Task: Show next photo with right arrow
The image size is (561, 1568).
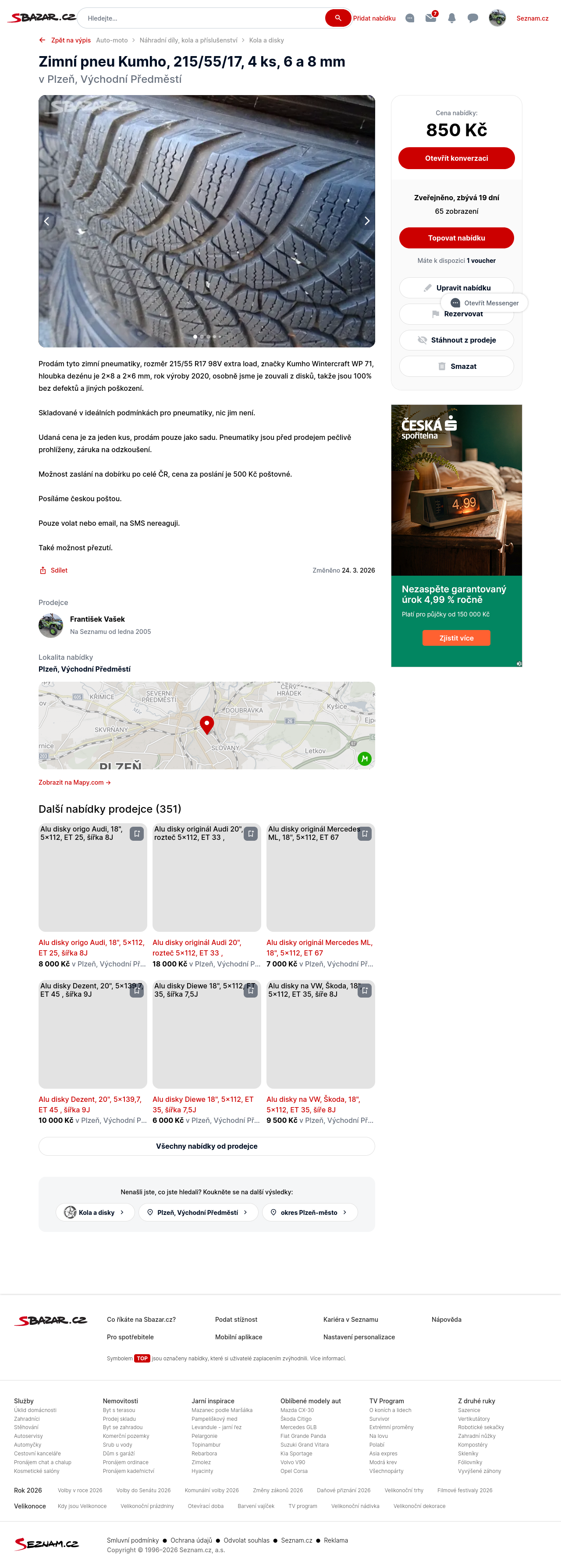Action: click(367, 221)
